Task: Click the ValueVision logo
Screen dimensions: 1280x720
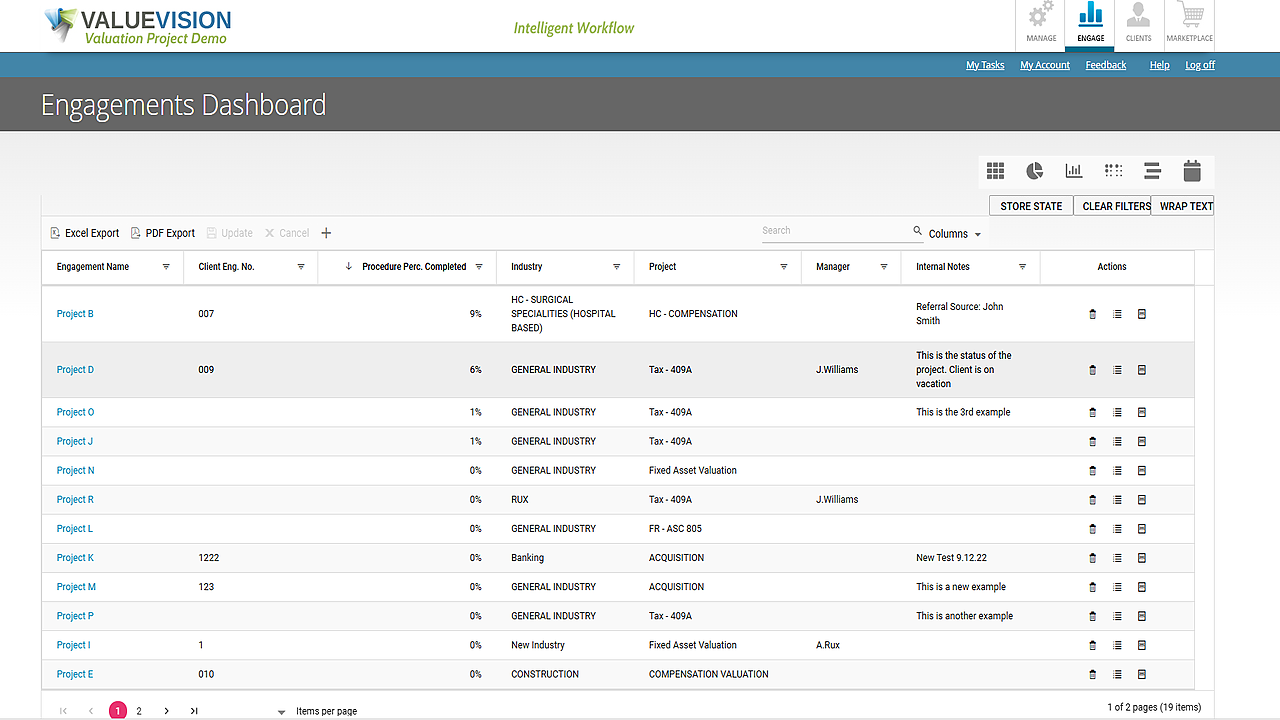Action: pyautogui.click(x=138, y=26)
